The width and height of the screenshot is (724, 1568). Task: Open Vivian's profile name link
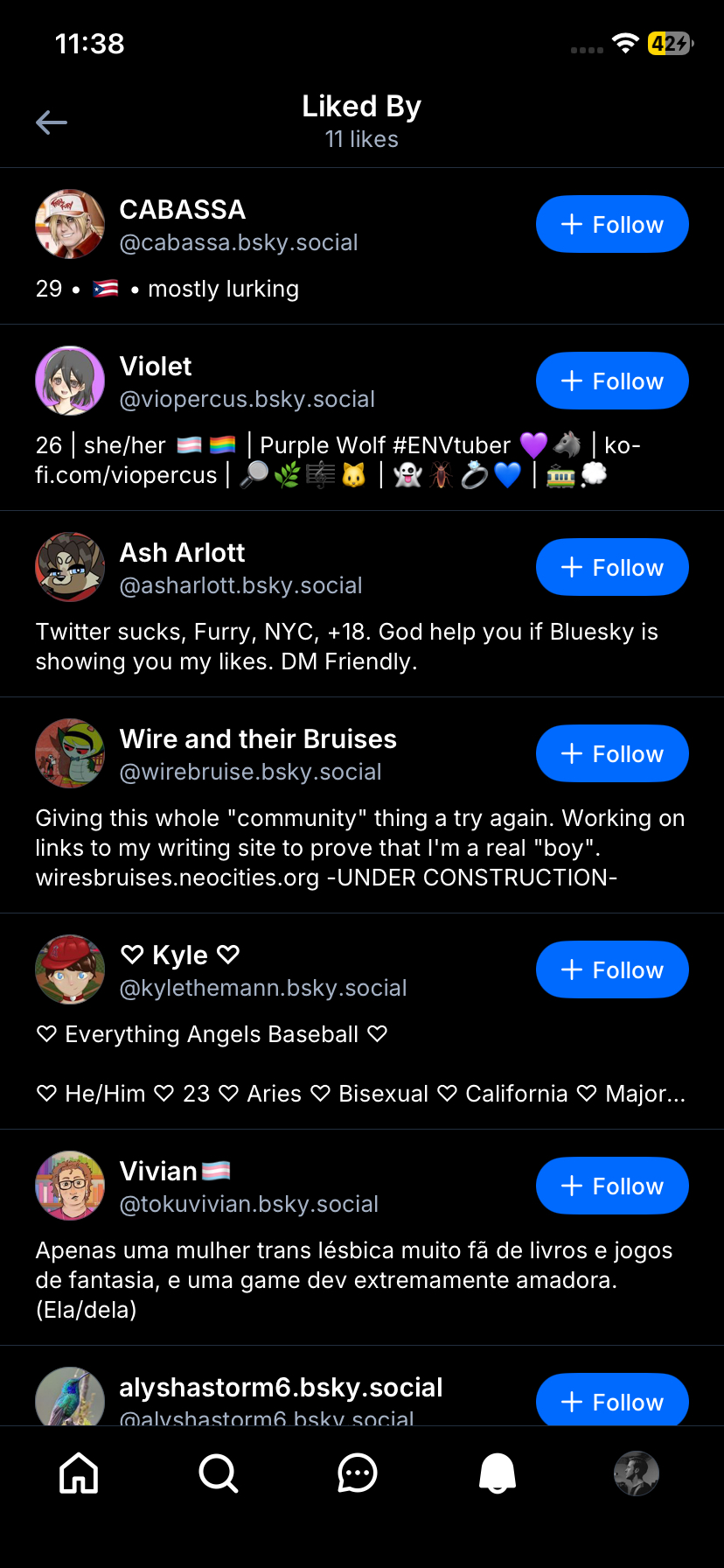pos(158,1172)
